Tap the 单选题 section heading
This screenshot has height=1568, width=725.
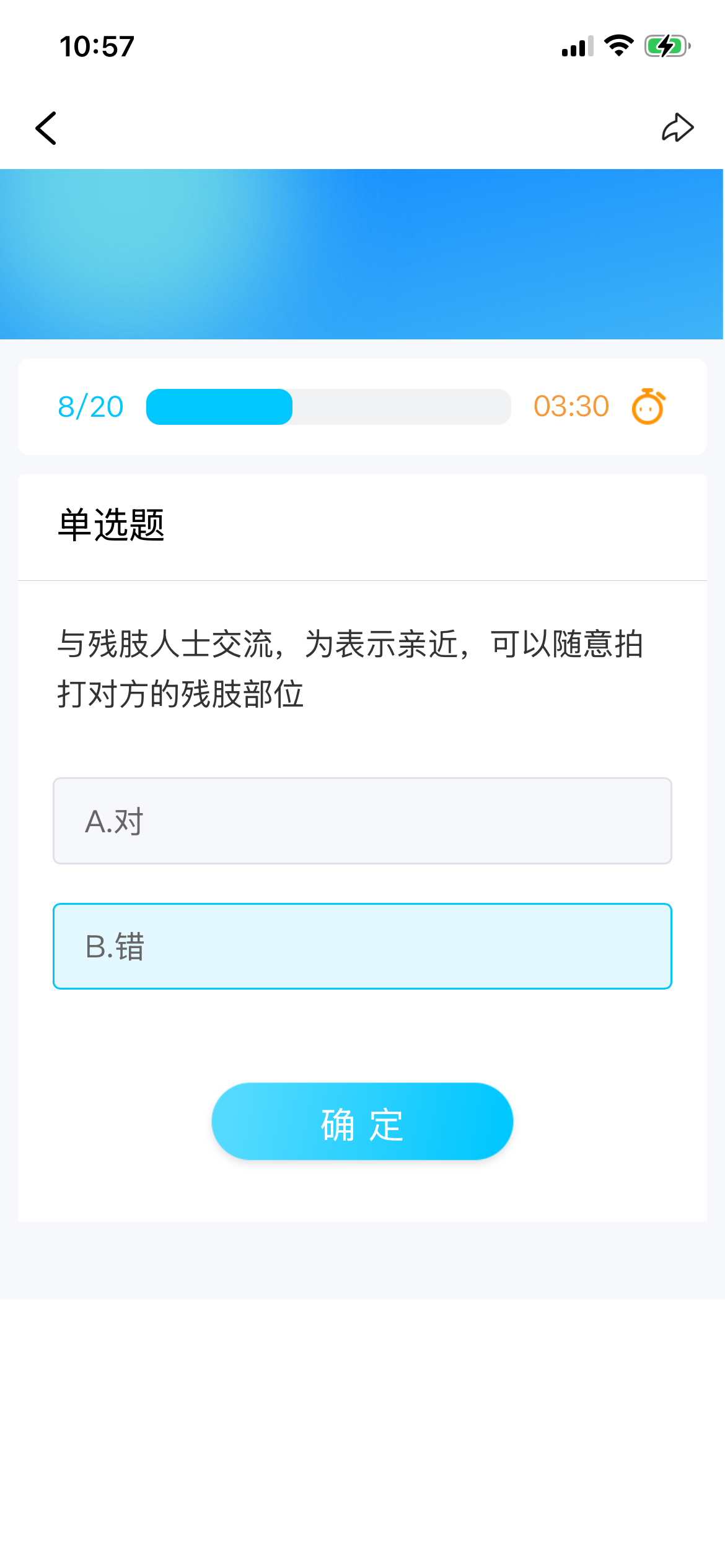(112, 525)
